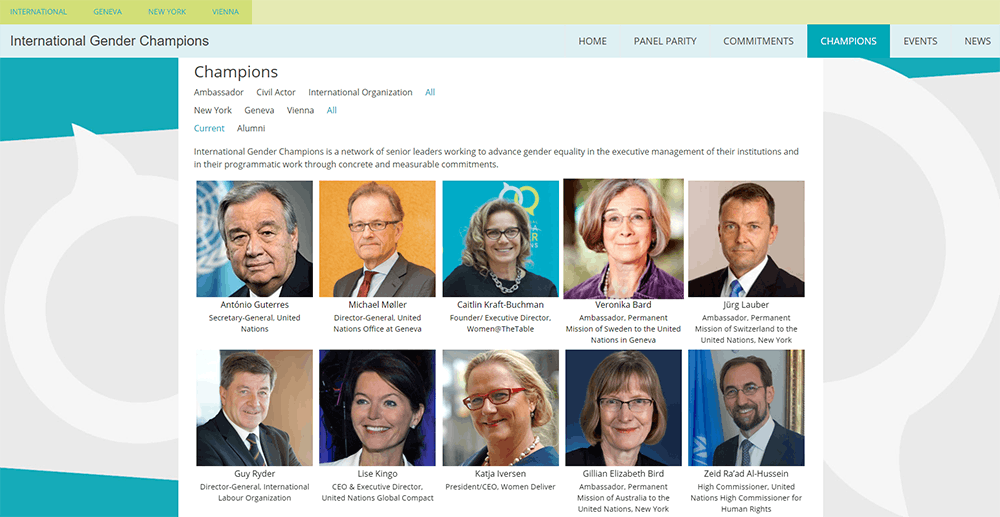Click the International Gender Champions site title

click(x=109, y=41)
